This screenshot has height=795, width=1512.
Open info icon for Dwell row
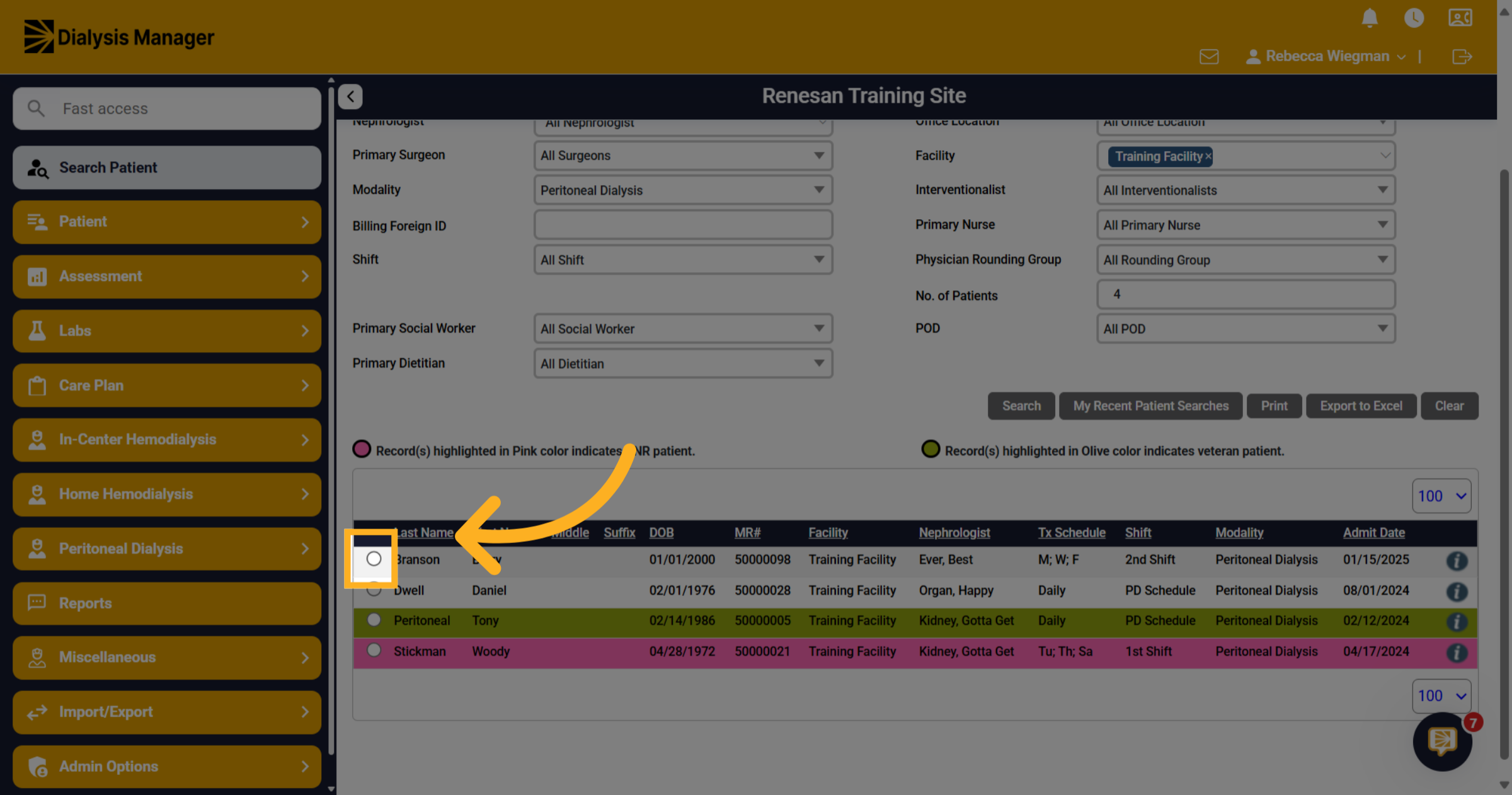[1457, 592]
